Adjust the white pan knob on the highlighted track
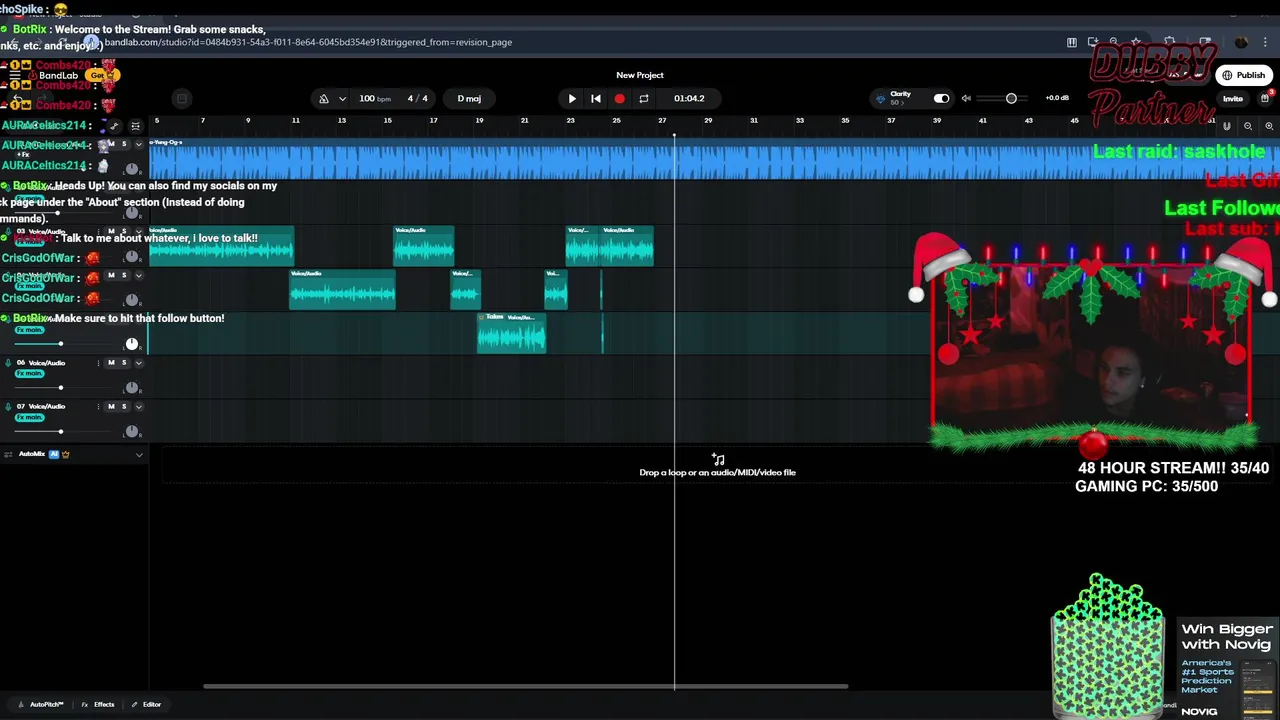 131,344
